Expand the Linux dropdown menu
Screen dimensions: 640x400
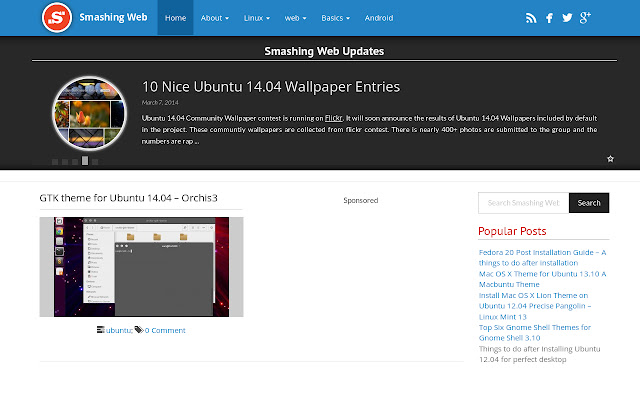[x=257, y=18]
